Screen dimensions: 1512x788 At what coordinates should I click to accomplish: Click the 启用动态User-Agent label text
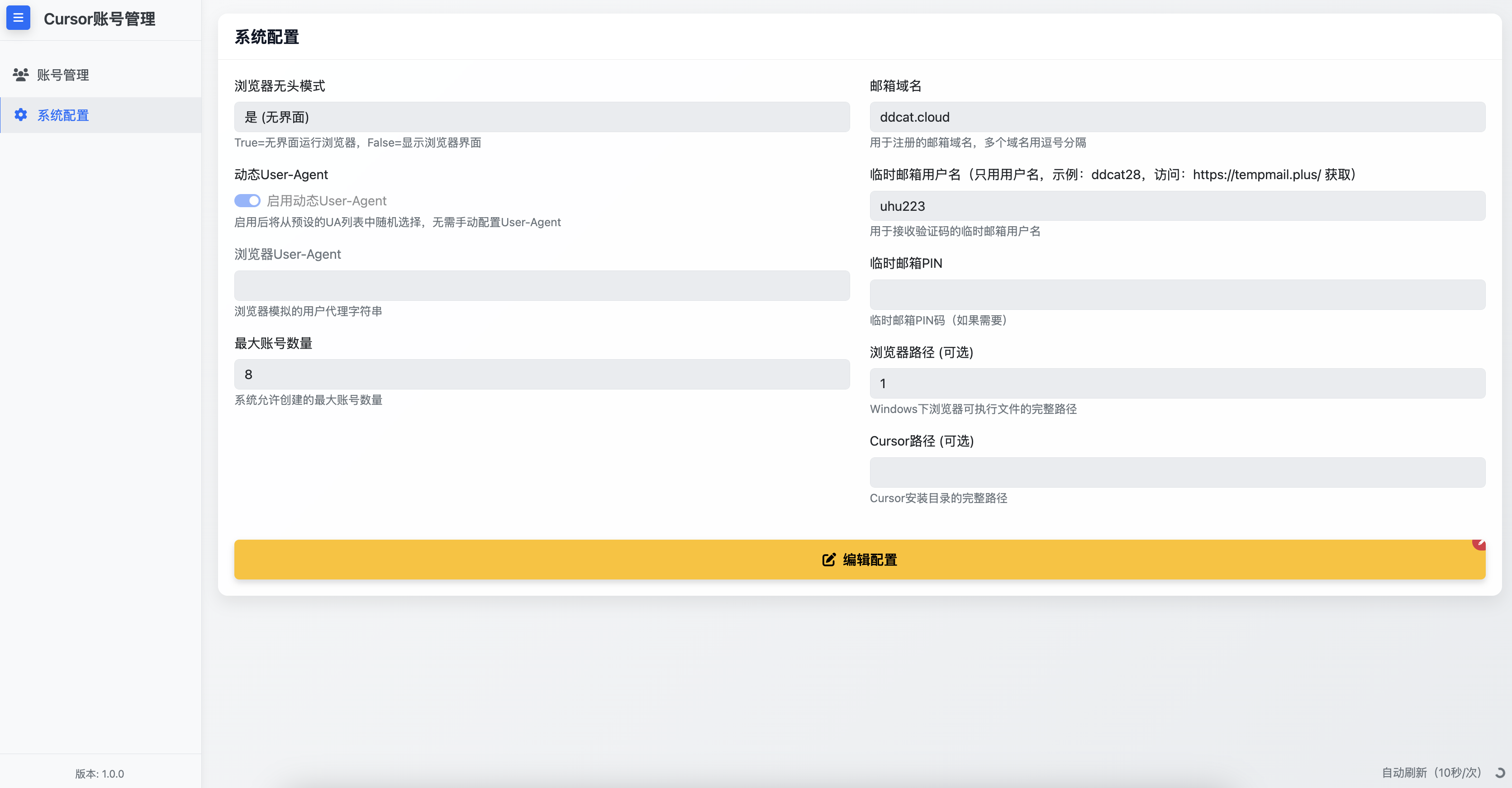pyautogui.click(x=326, y=201)
